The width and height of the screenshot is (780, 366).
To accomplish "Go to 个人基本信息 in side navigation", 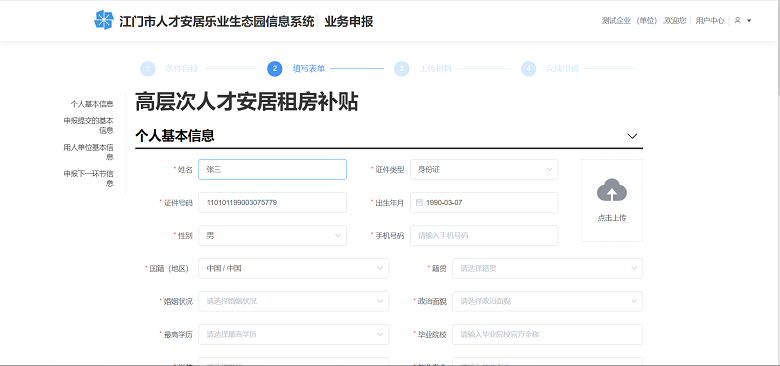I will (92, 104).
